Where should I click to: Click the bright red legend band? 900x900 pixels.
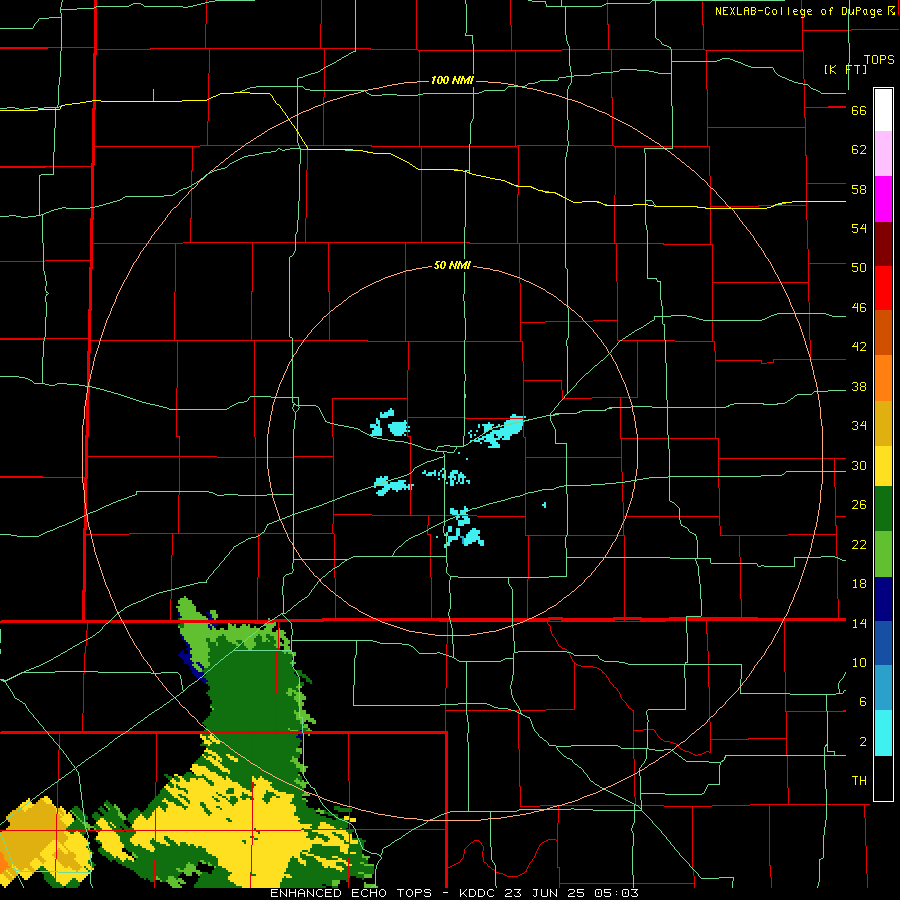(x=883, y=288)
